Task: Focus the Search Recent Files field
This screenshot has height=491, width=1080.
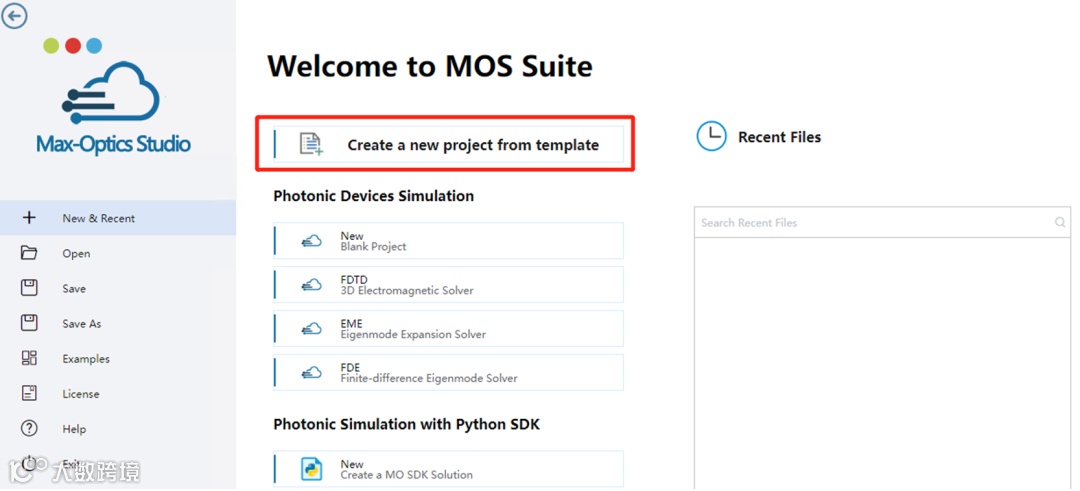Action: [x=882, y=222]
